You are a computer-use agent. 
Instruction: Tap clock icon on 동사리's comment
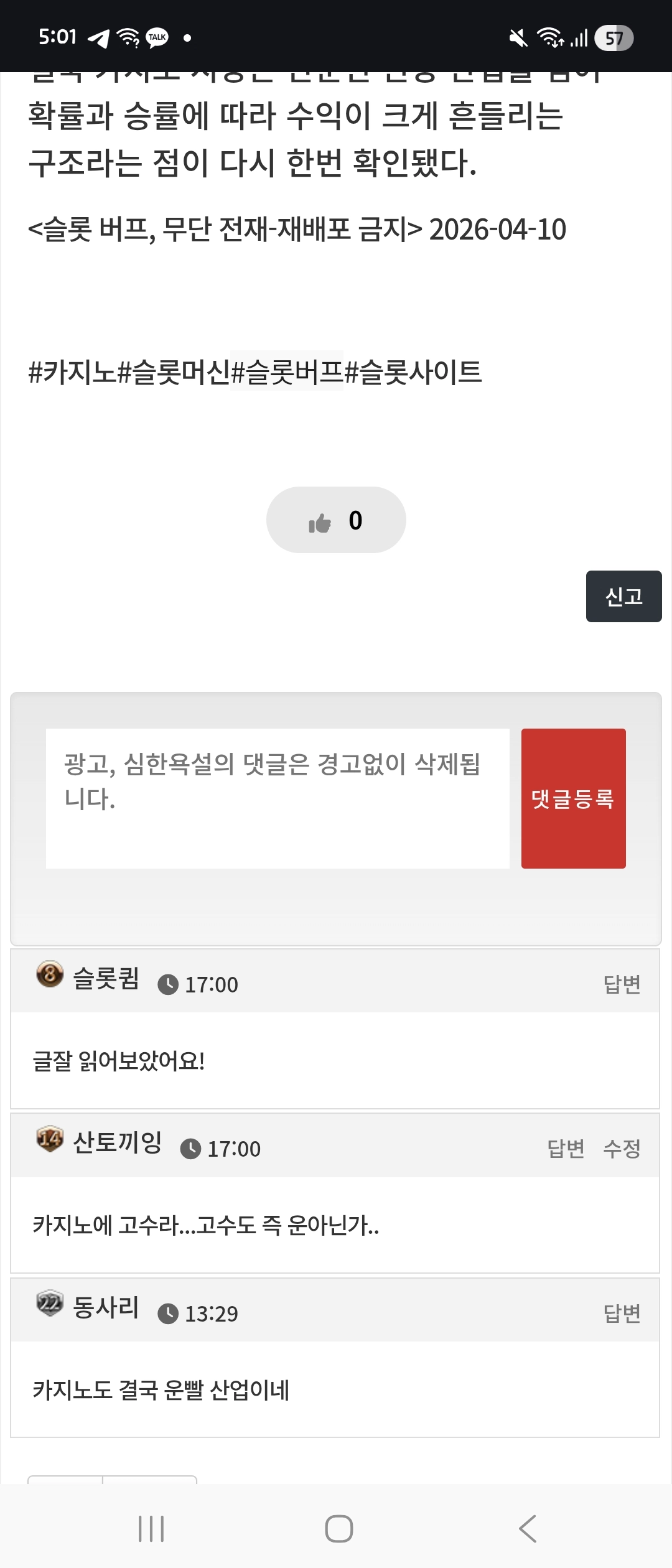[x=168, y=1313]
